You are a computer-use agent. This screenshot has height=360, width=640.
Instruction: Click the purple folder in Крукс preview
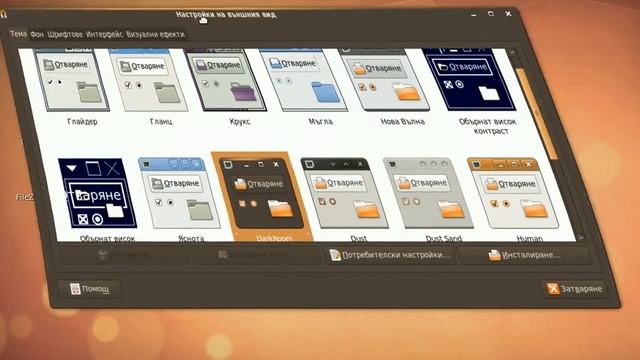tap(243, 91)
